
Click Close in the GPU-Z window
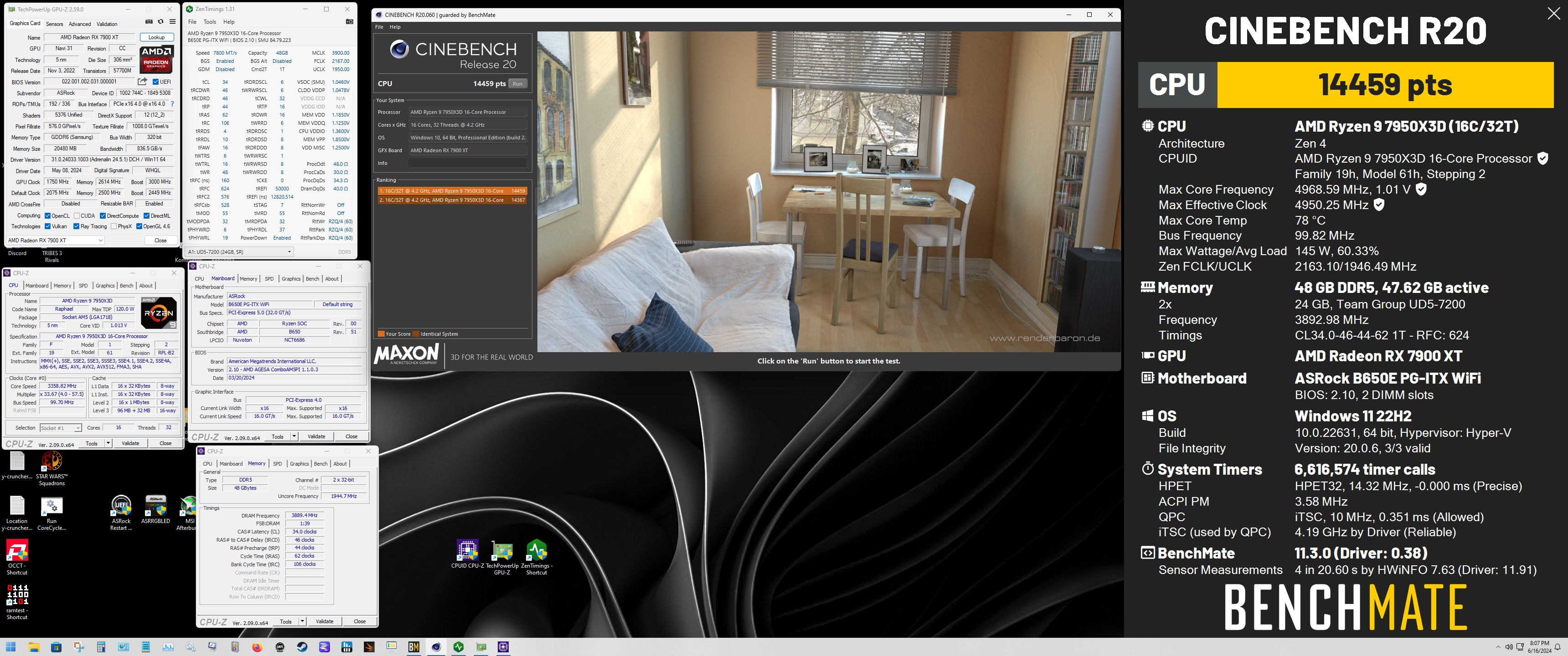point(161,241)
